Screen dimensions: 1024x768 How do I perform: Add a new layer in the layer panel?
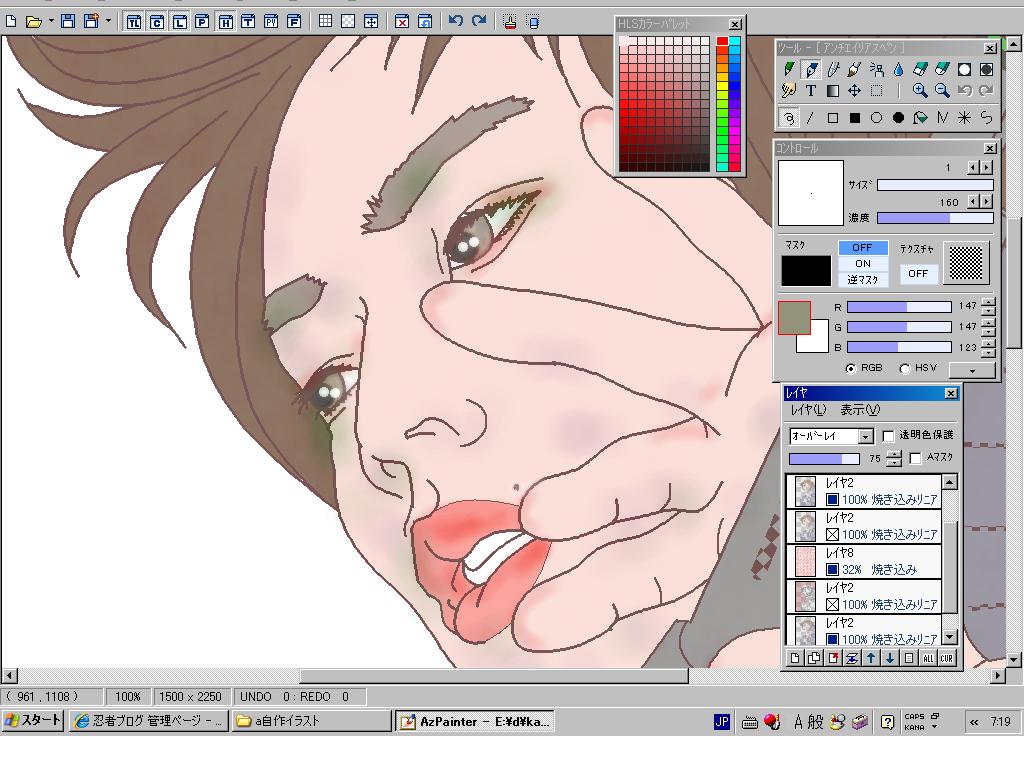point(795,658)
